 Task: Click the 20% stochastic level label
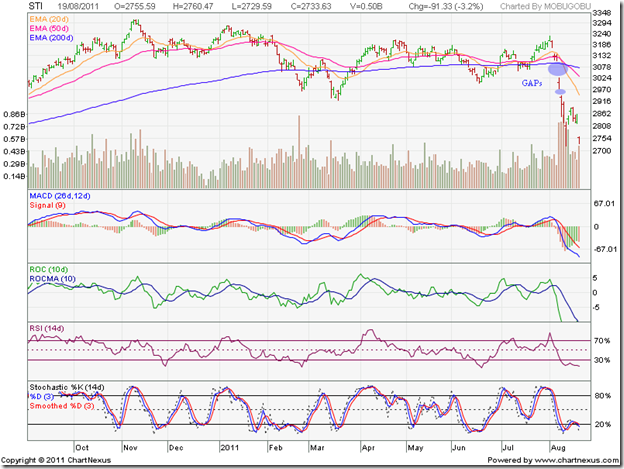(603, 425)
